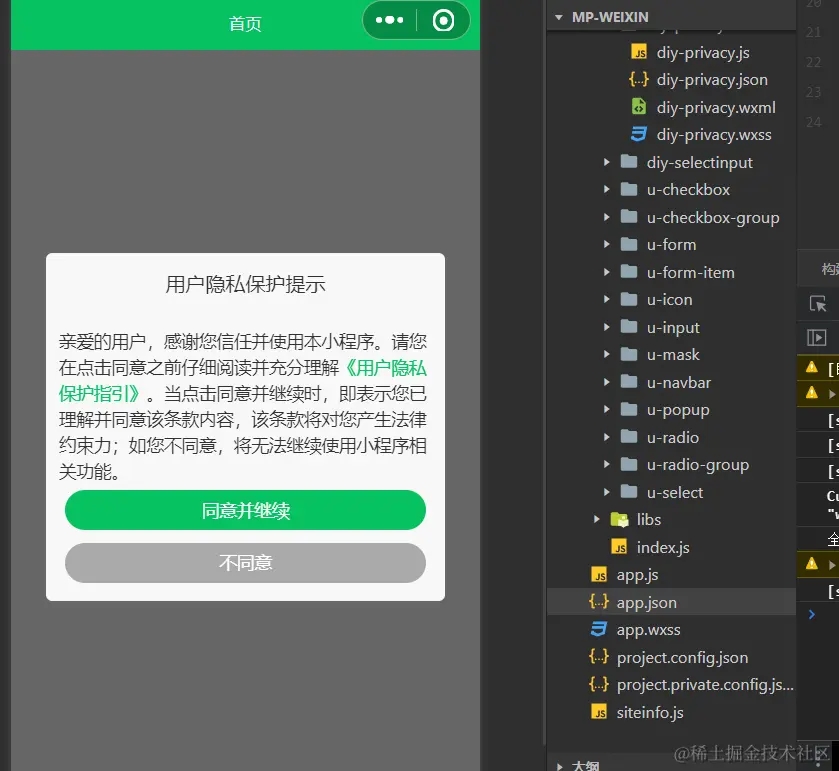Expand the u-navbar folder arrow
Screen dimensions: 839x771
click(606, 382)
